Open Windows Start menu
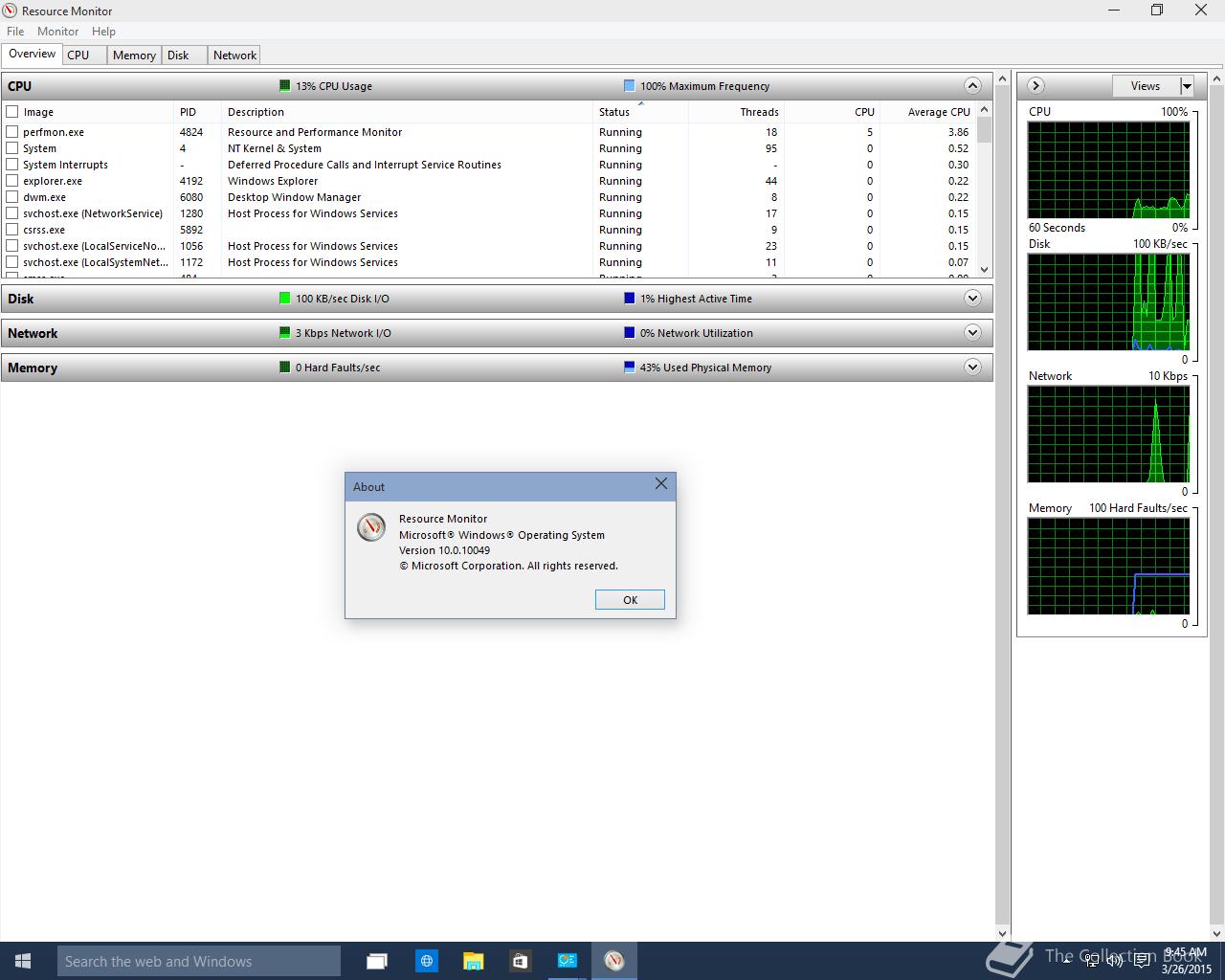This screenshot has height=980, width=1225. [x=23, y=961]
